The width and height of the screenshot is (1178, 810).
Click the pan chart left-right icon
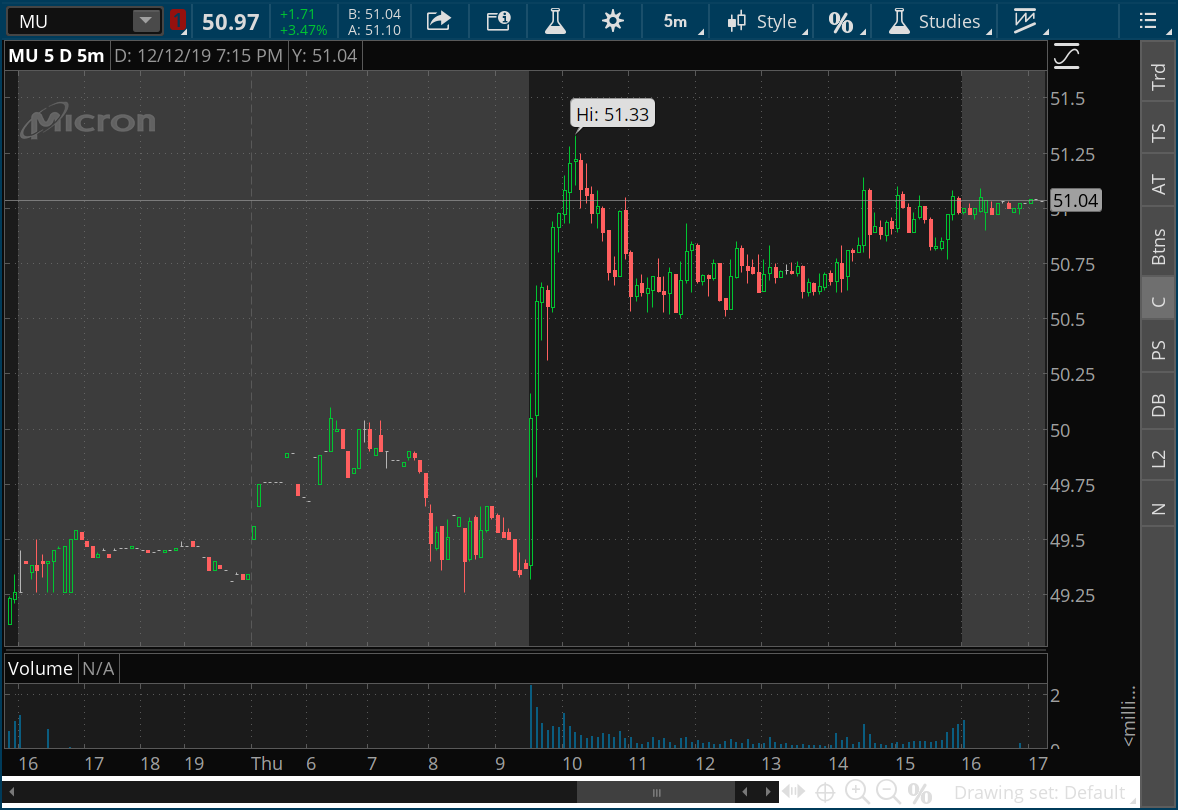[x=793, y=792]
